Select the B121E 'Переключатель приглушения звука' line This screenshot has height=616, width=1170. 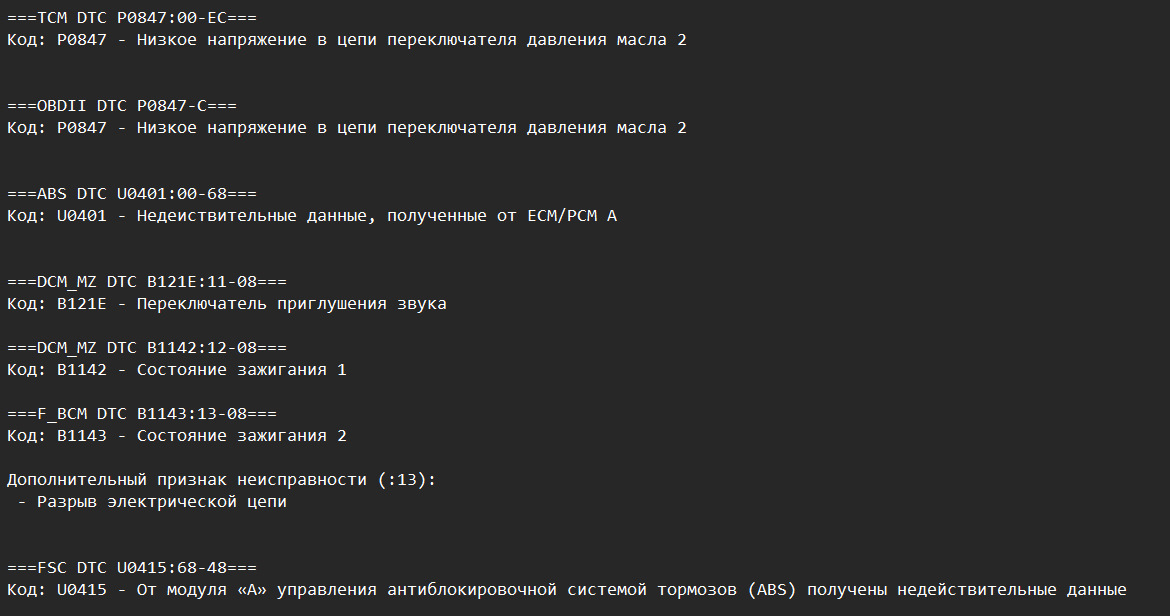pos(226,304)
